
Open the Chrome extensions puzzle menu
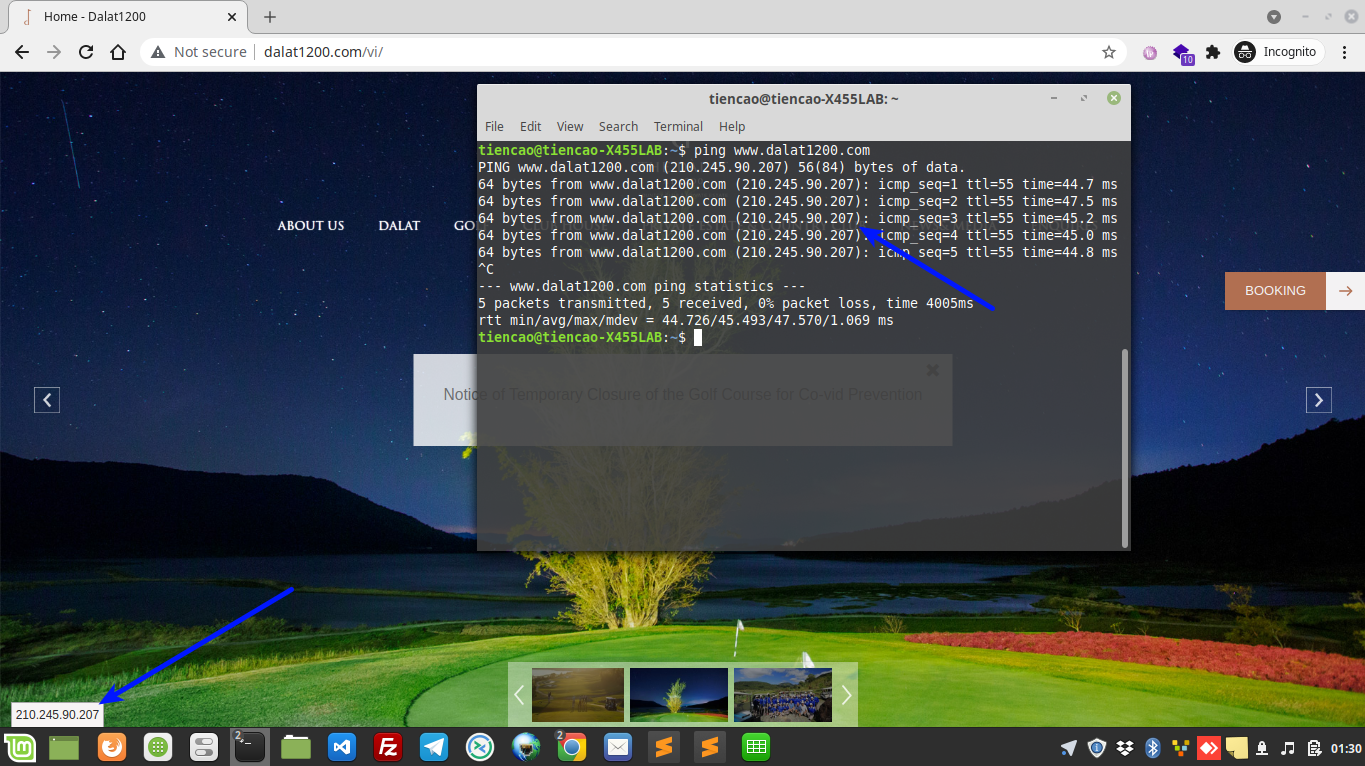click(1213, 52)
